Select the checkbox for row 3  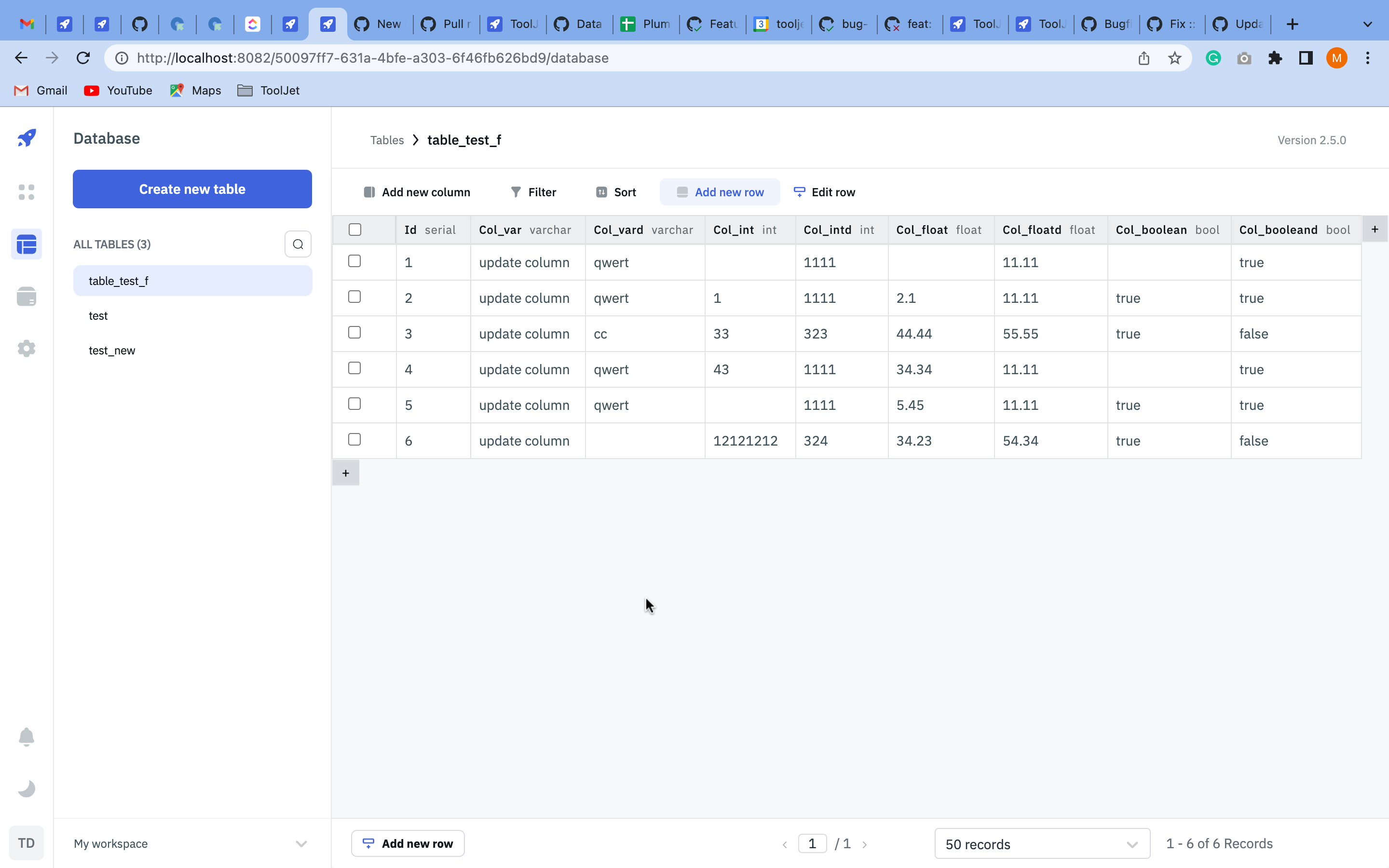pos(354,332)
